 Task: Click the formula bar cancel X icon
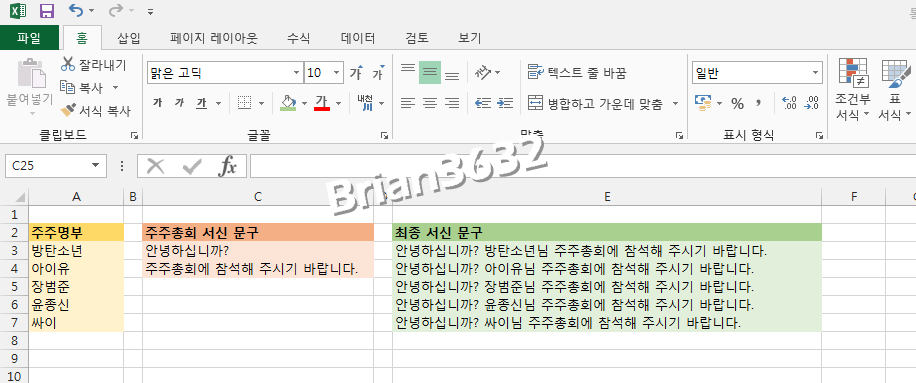155,166
